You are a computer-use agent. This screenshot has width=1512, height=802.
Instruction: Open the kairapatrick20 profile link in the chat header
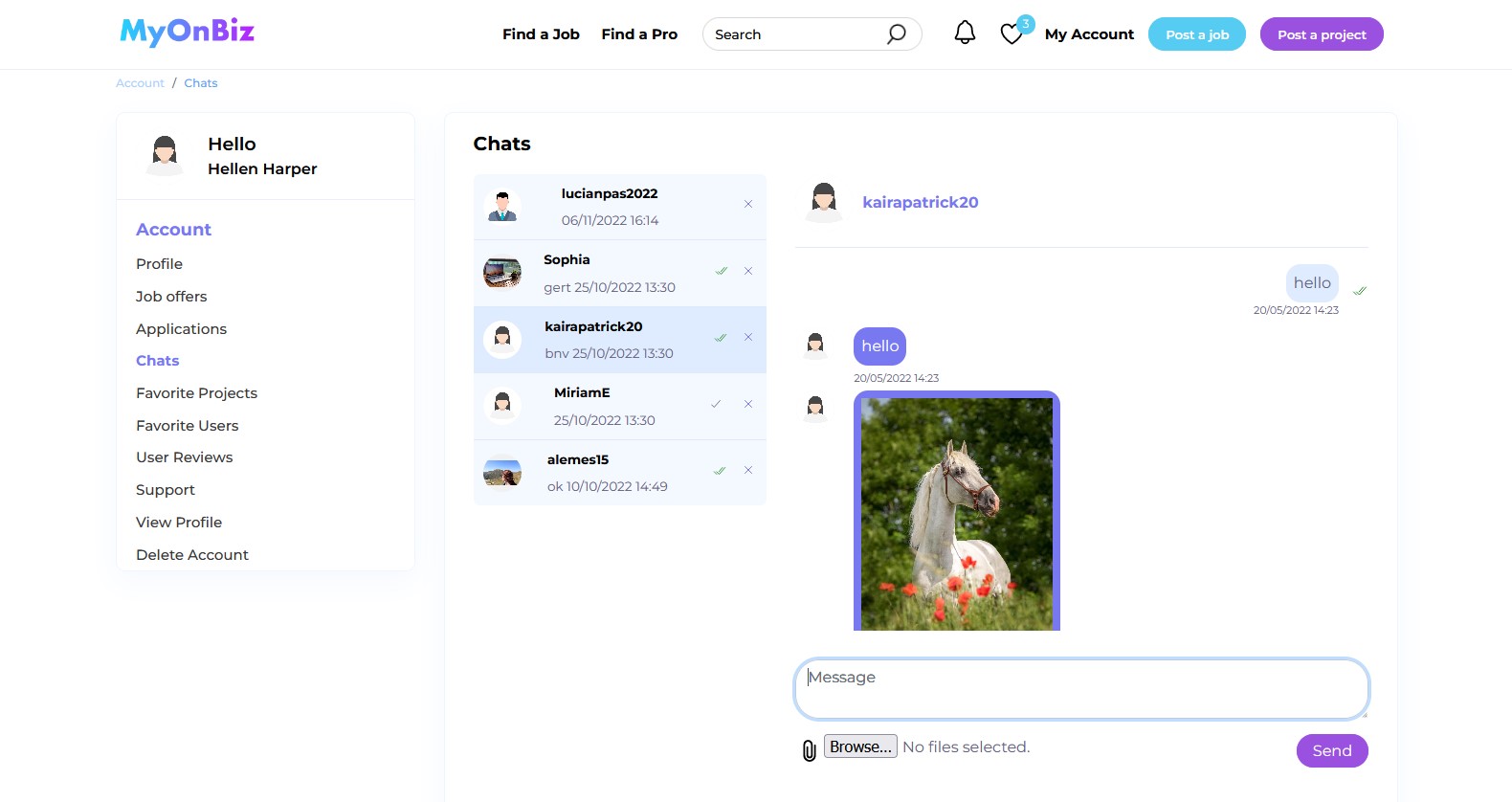[x=920, y=202]
